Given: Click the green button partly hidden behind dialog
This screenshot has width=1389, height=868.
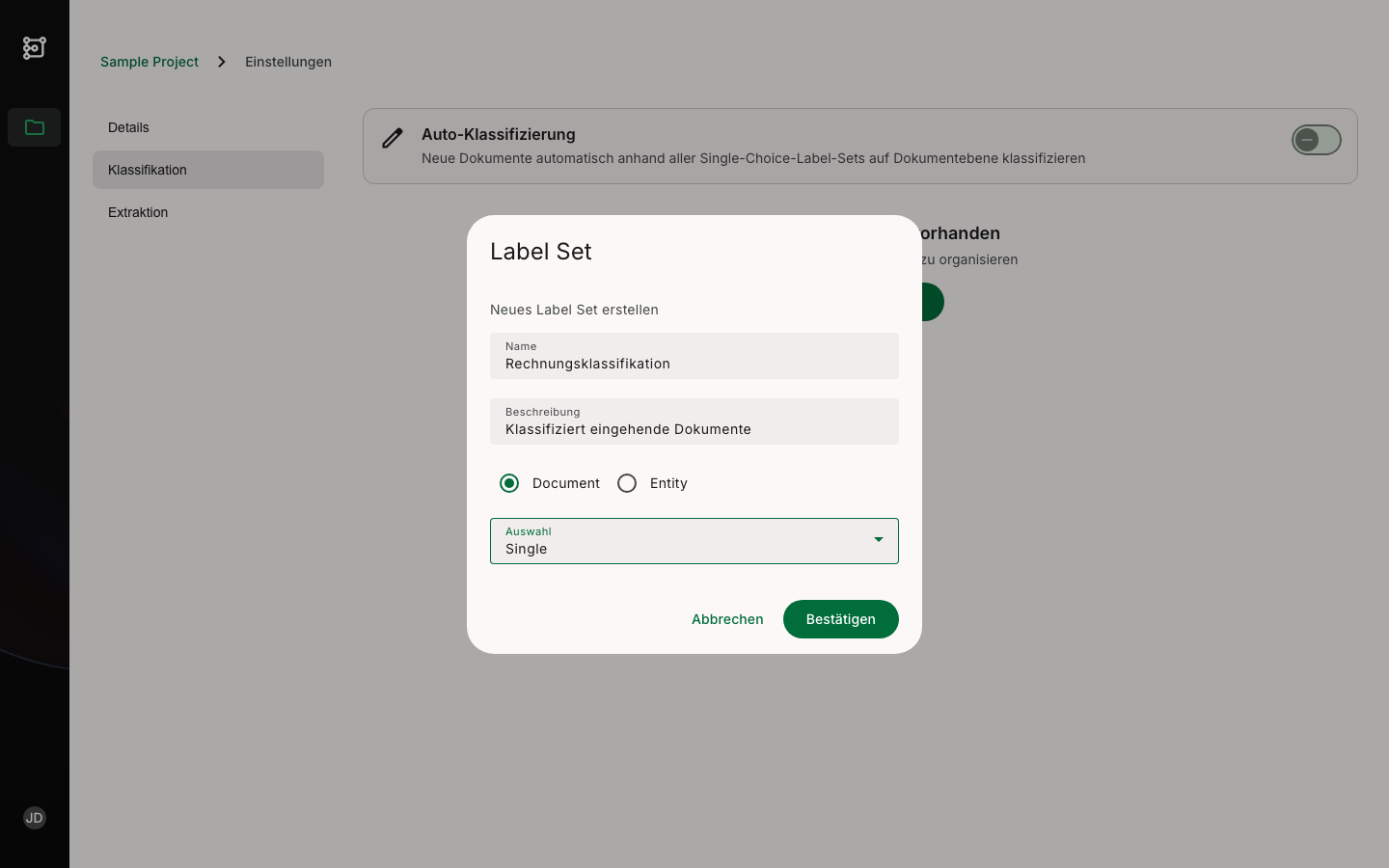Looking at the screenshot, I should pyautogui.click(x=932, y=302).
